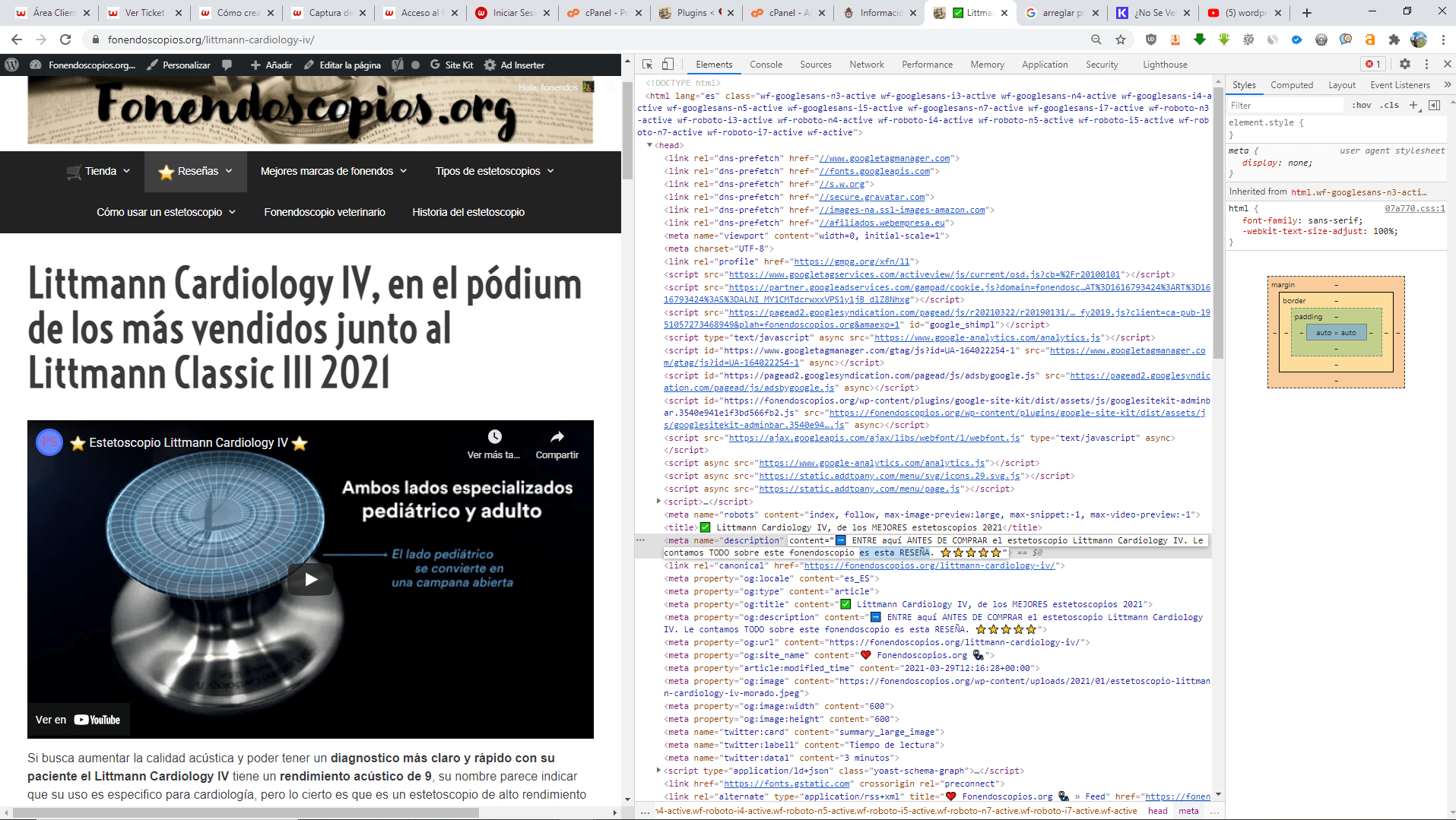Open the Event Listeners tab
The width and height of the screenshot is (1456, 820).
point(1400,85)
